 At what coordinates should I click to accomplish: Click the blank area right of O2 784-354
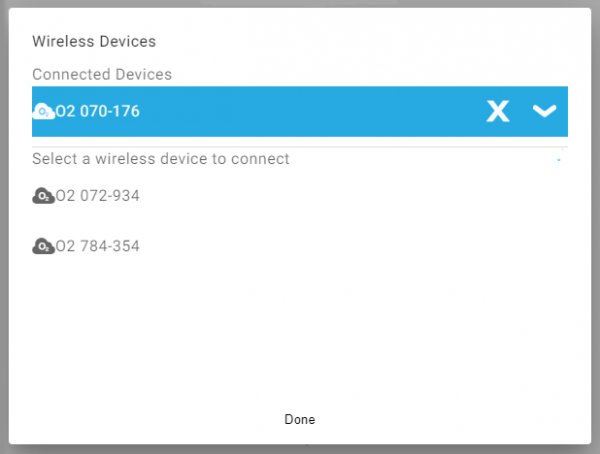point(350,246)
